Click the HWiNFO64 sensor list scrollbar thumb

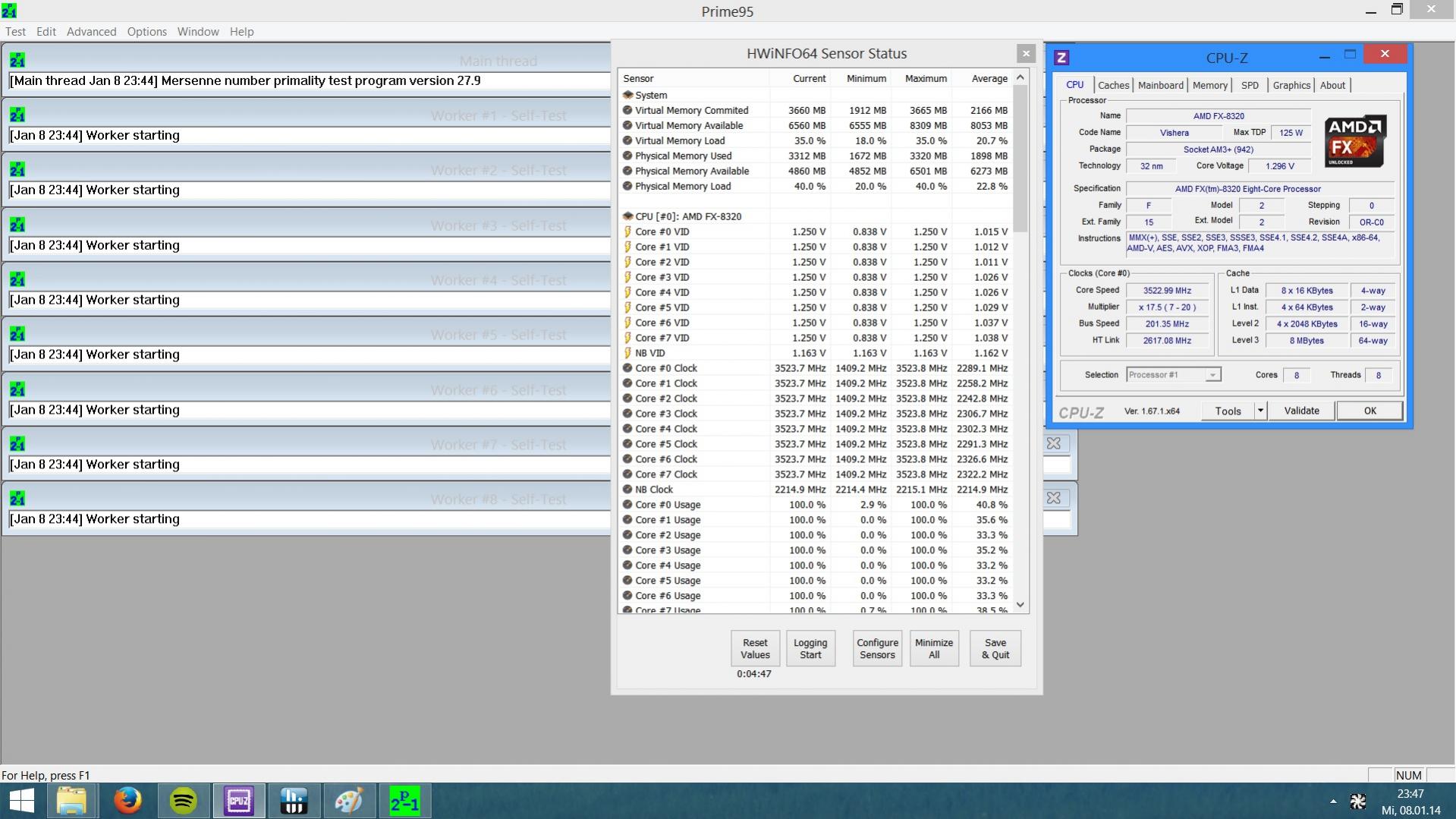coord(1020,159)
